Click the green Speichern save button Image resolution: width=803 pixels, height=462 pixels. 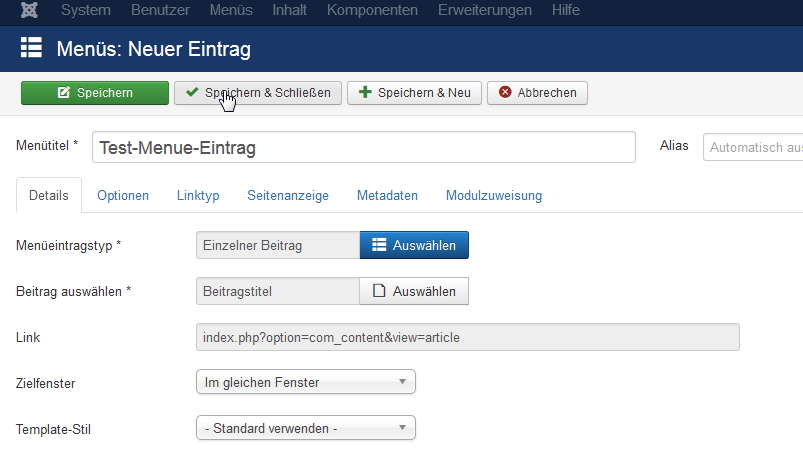tap(95, 93)
